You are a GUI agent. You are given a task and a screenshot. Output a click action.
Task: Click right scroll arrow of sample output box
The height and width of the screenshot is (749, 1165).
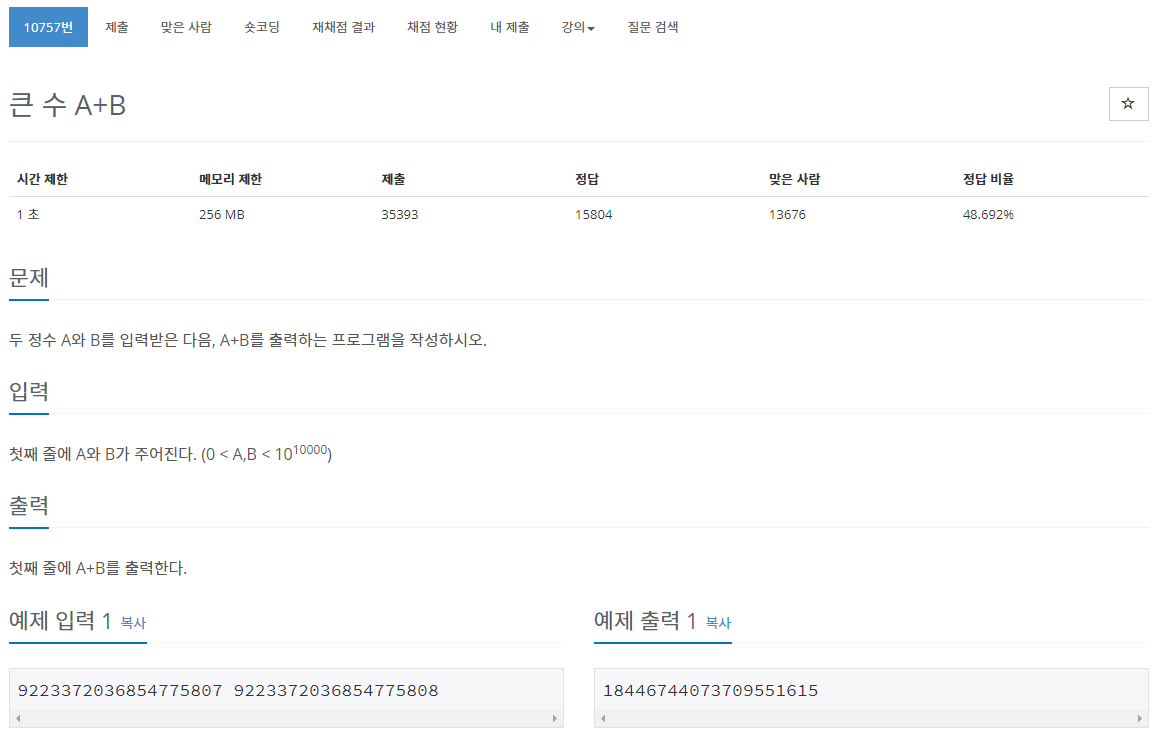[x=1139, y=719]
